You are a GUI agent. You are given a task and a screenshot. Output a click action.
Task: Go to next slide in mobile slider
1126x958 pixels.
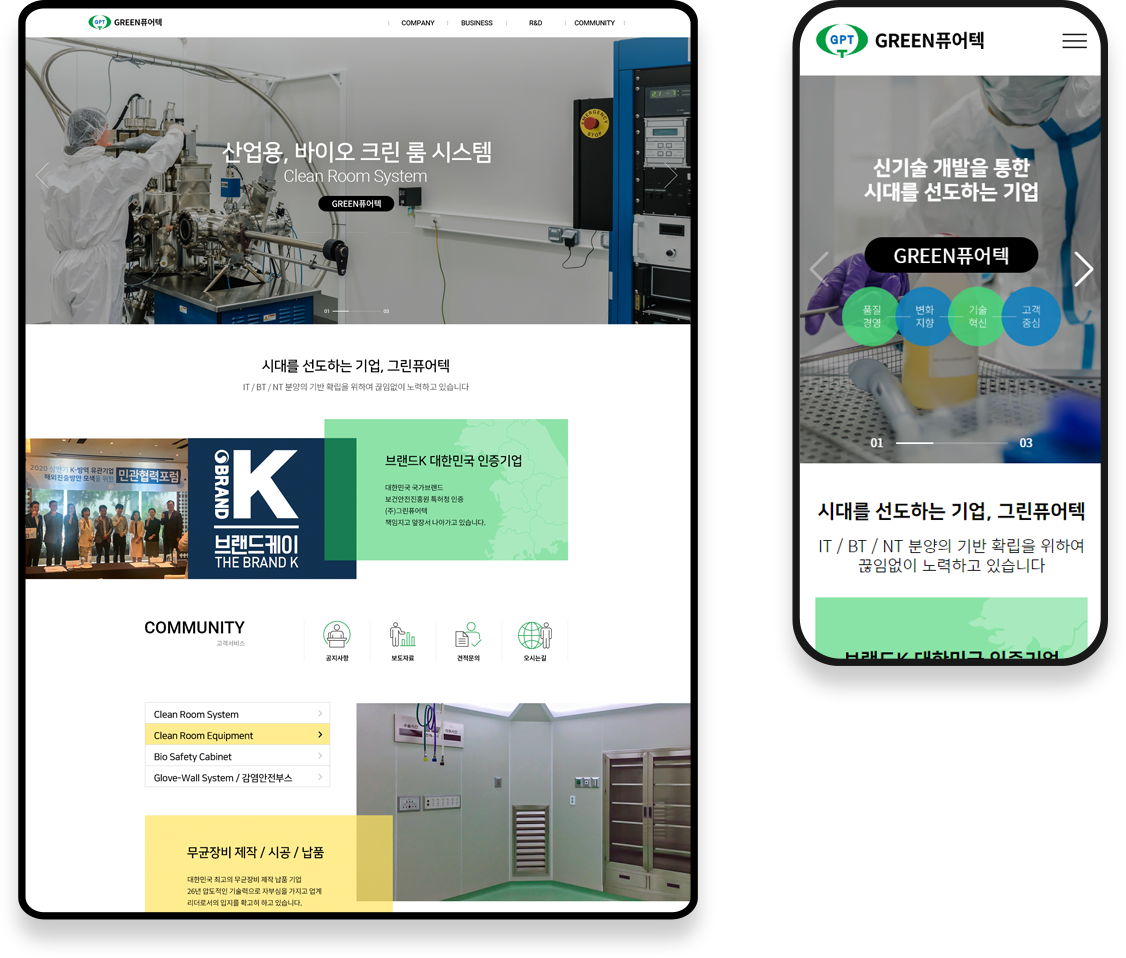click(1083, 269)
